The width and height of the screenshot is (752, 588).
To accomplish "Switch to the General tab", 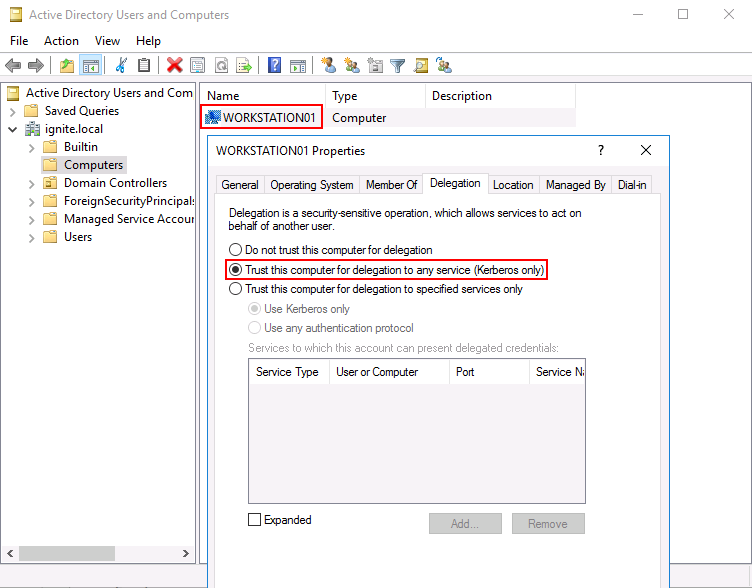I will click(x=240, y=185).
